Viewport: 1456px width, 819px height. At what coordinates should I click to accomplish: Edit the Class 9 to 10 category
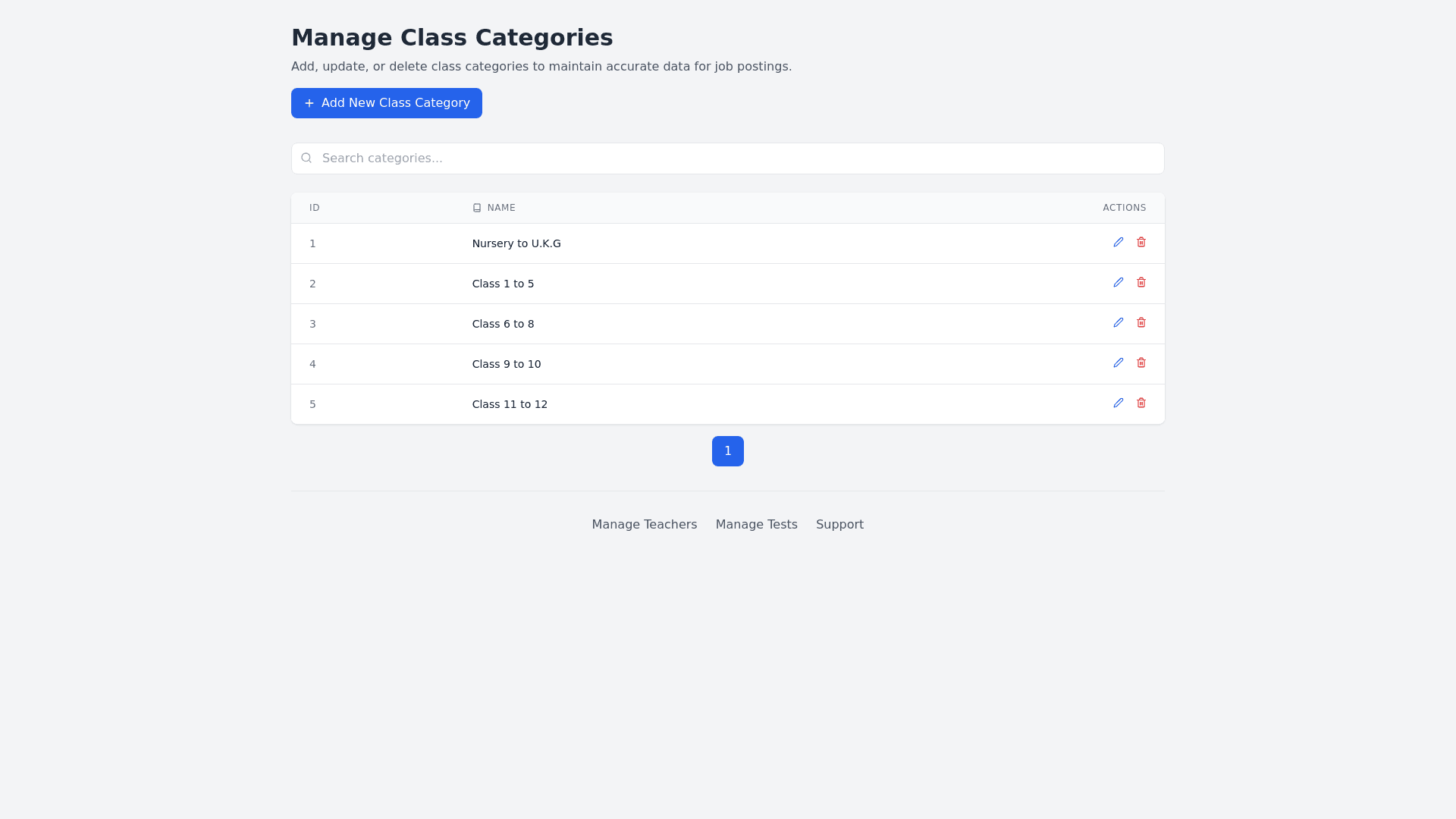pos(1118,363)
